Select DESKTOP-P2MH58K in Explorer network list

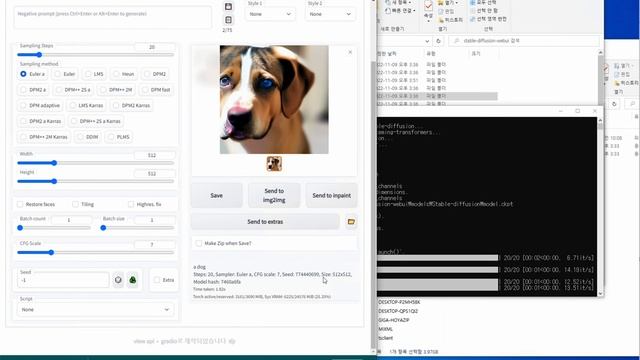[399, 302]
